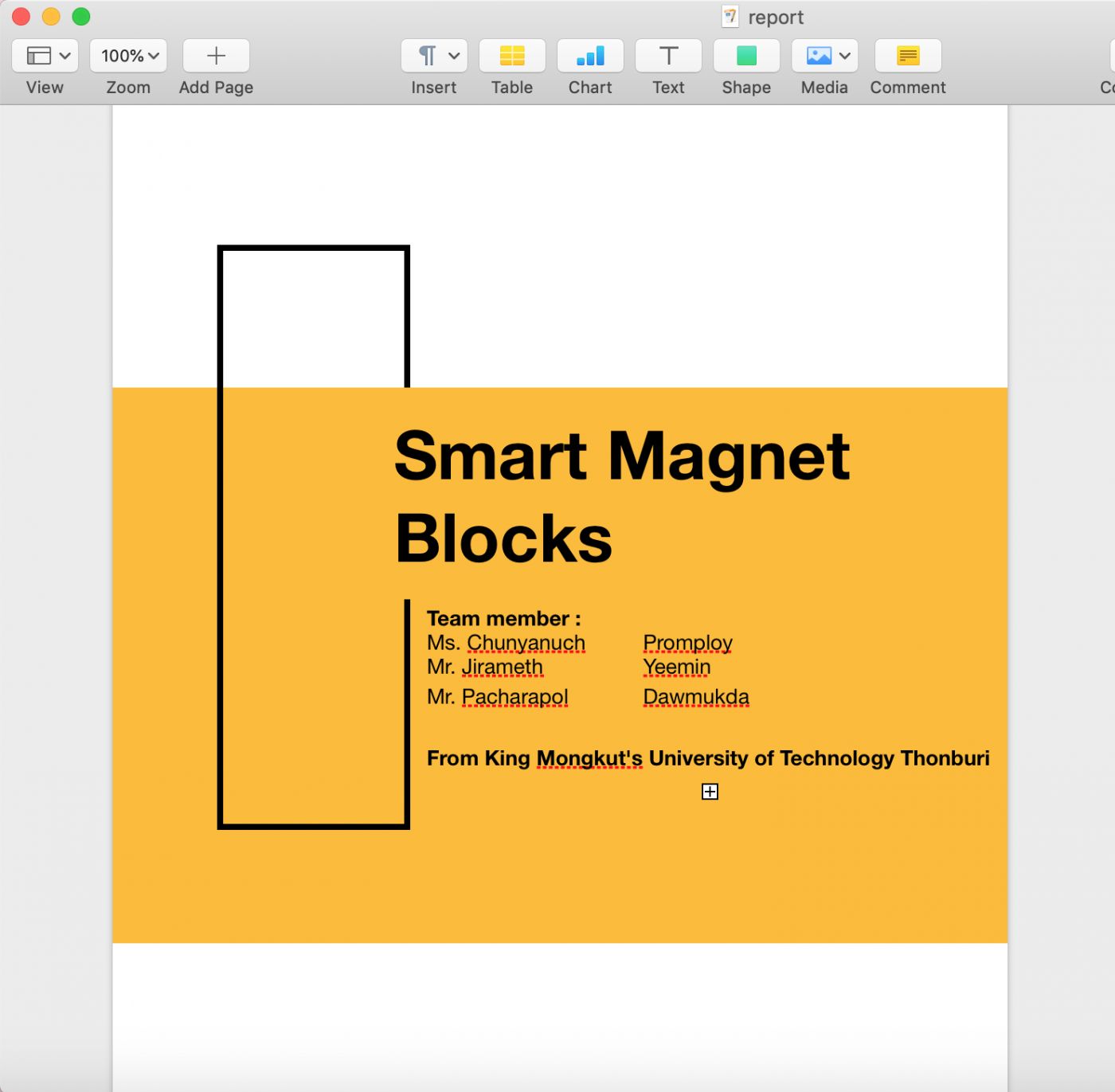Image resolution: width=1115 pixels, height=1092 pixels.
Task: Click the surname 'Dawmukda'
Action: [695, 697]
